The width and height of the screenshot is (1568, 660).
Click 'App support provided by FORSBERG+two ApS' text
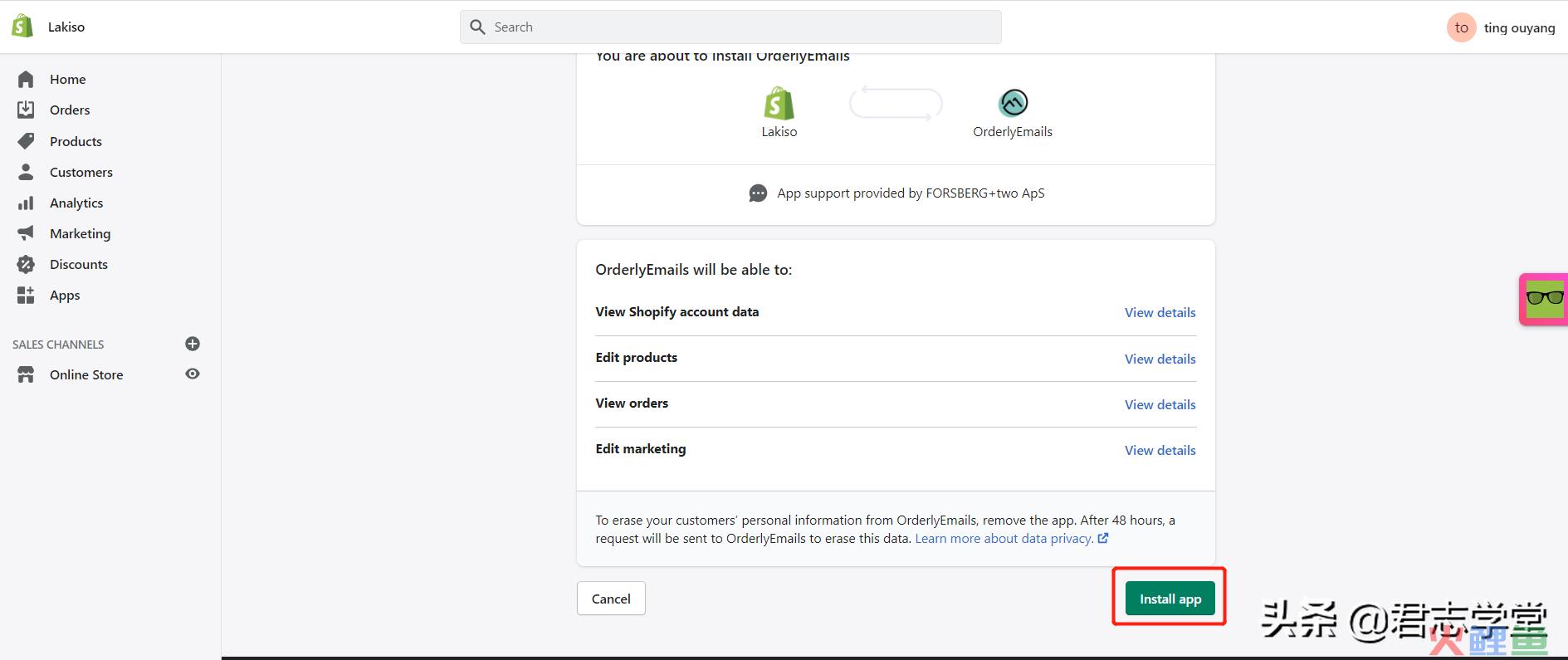pos(911,193)
